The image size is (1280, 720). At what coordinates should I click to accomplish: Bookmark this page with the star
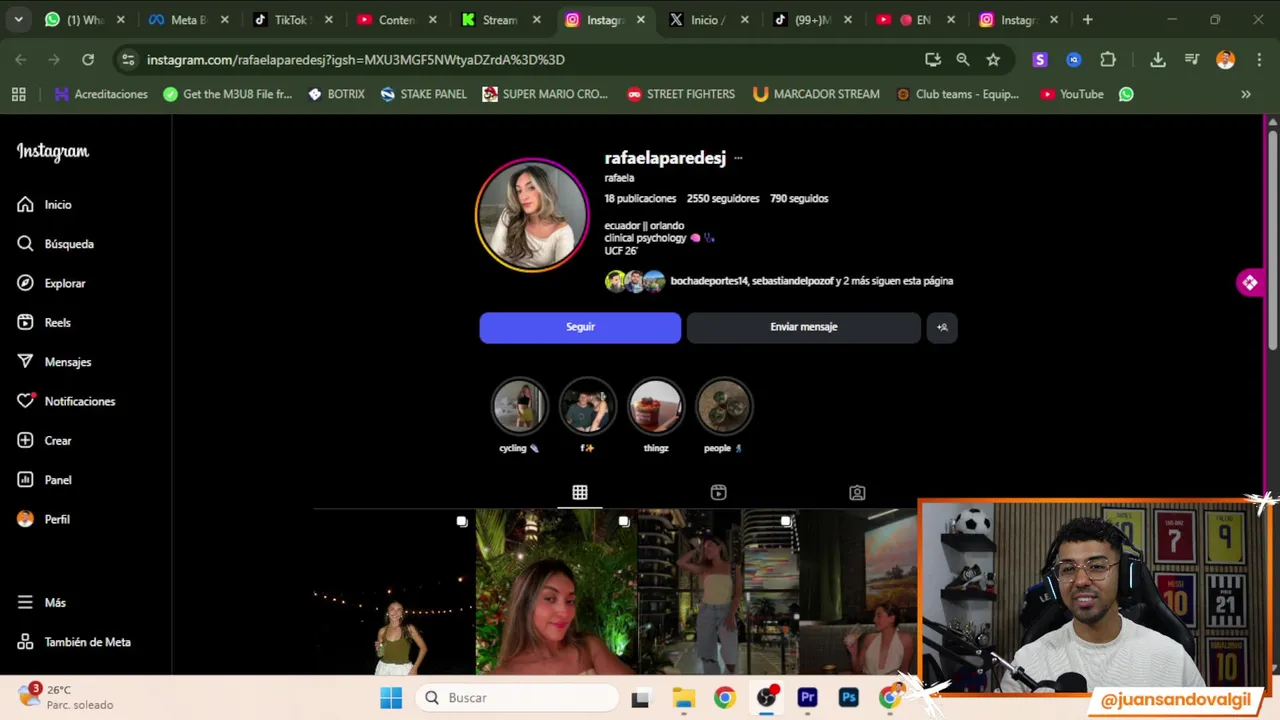point(993,60)
